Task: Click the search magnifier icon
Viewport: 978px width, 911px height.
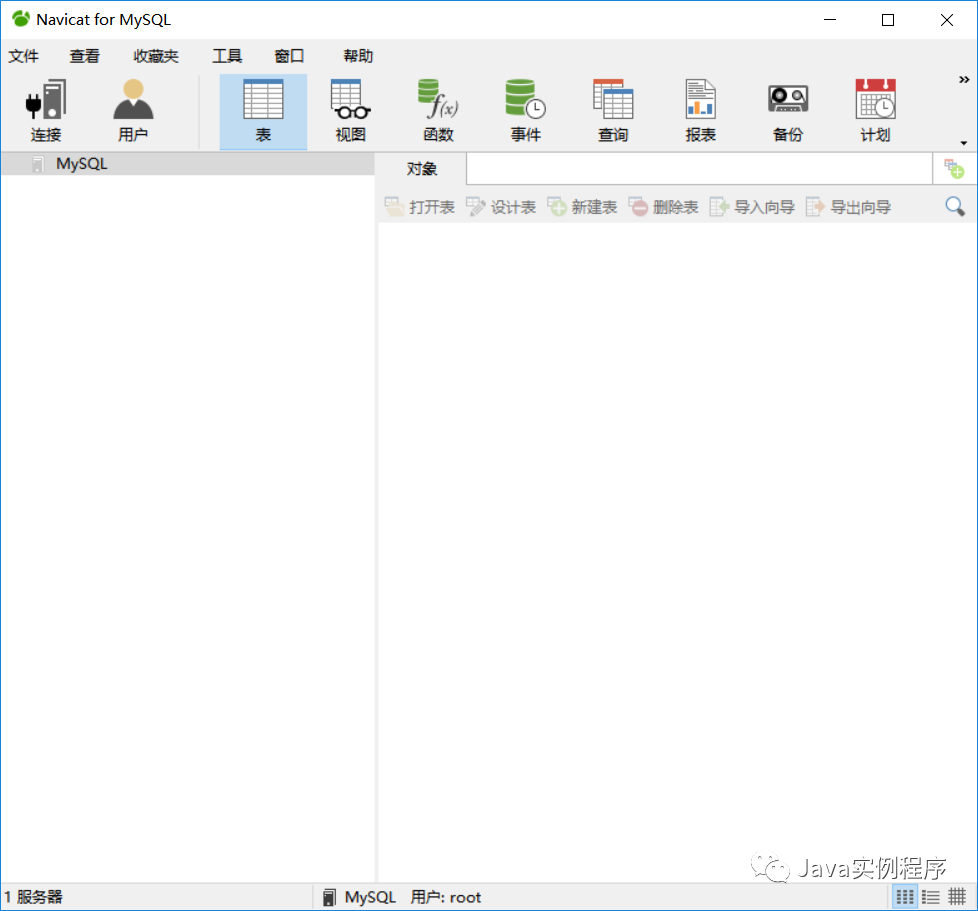Action: click(955, 206)
